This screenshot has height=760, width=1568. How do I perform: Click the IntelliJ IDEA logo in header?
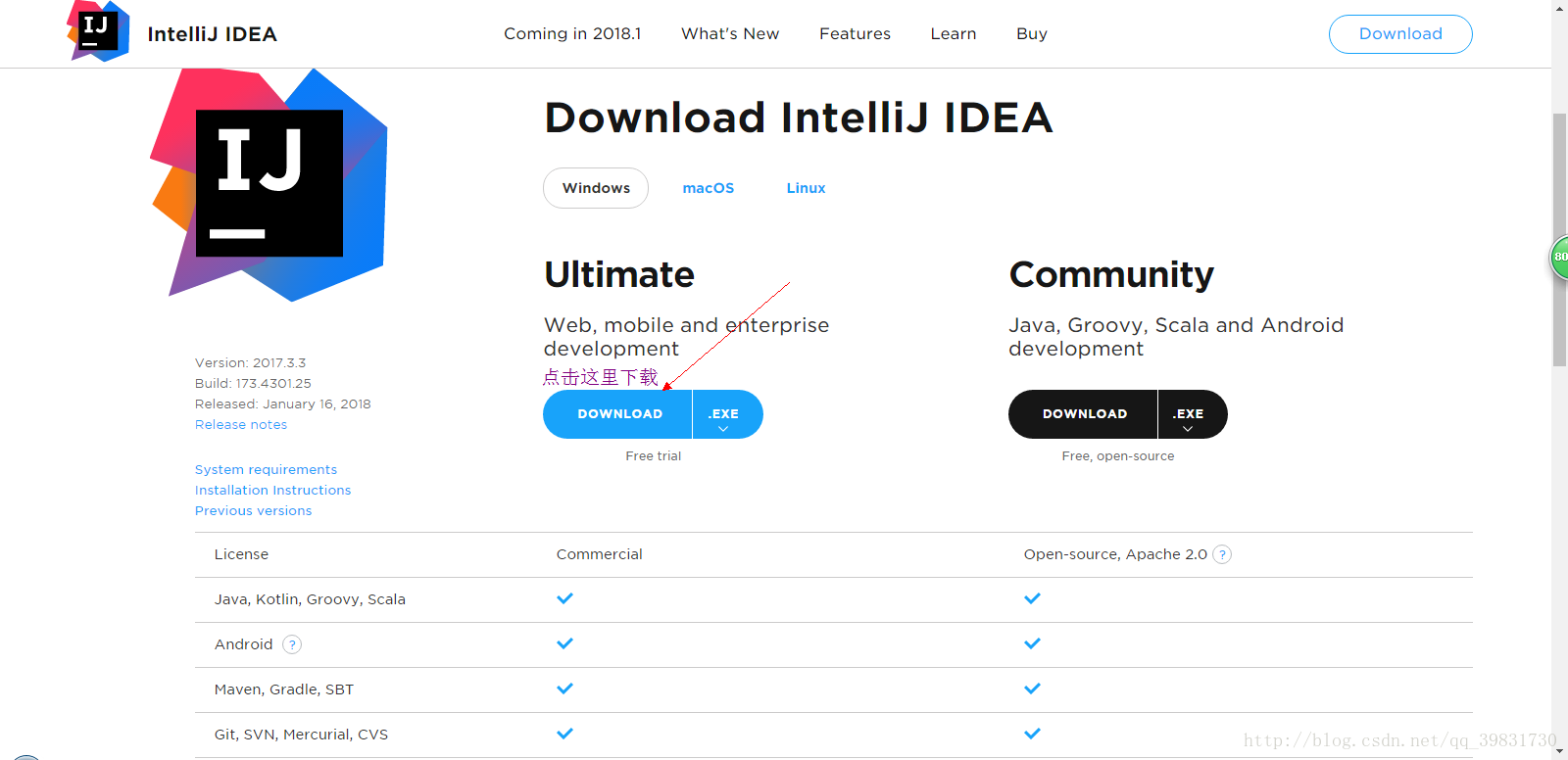pos(98,31)
